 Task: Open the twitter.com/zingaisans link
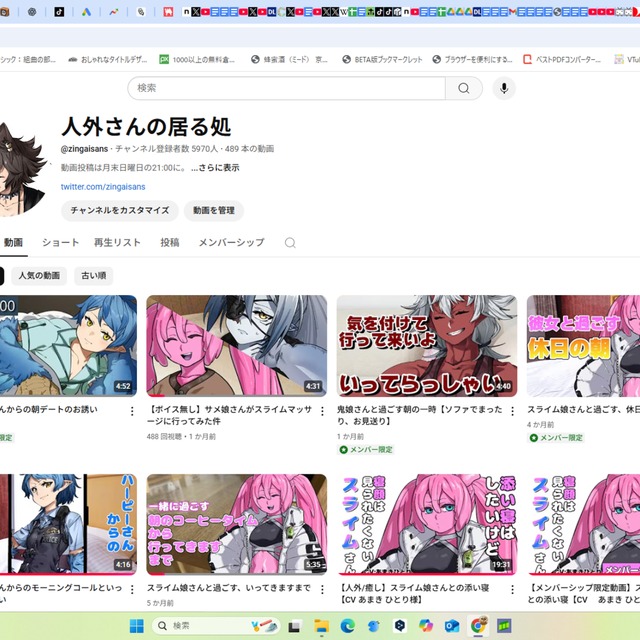[x=102, y=187]
